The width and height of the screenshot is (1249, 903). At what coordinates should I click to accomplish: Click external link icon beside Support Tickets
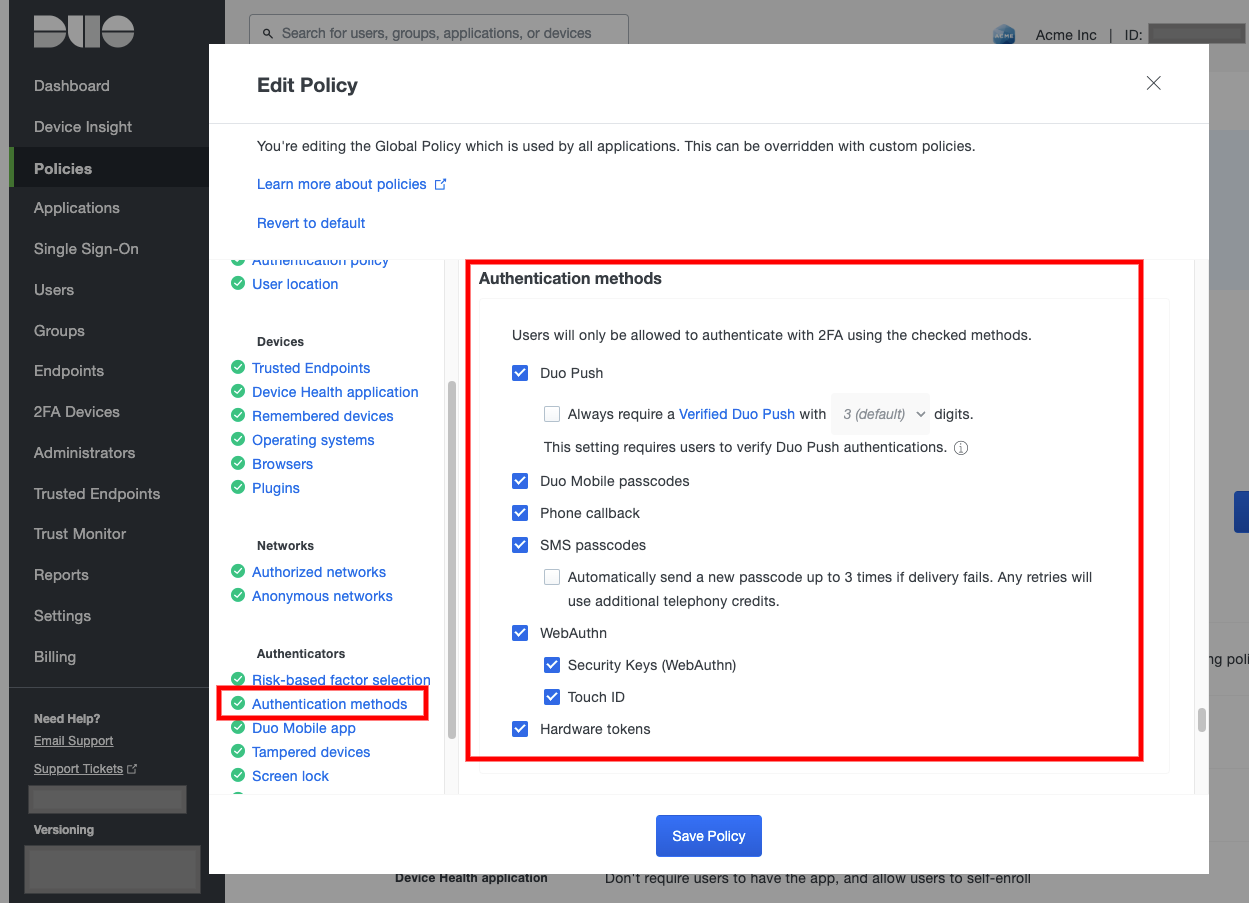point(132,769)
